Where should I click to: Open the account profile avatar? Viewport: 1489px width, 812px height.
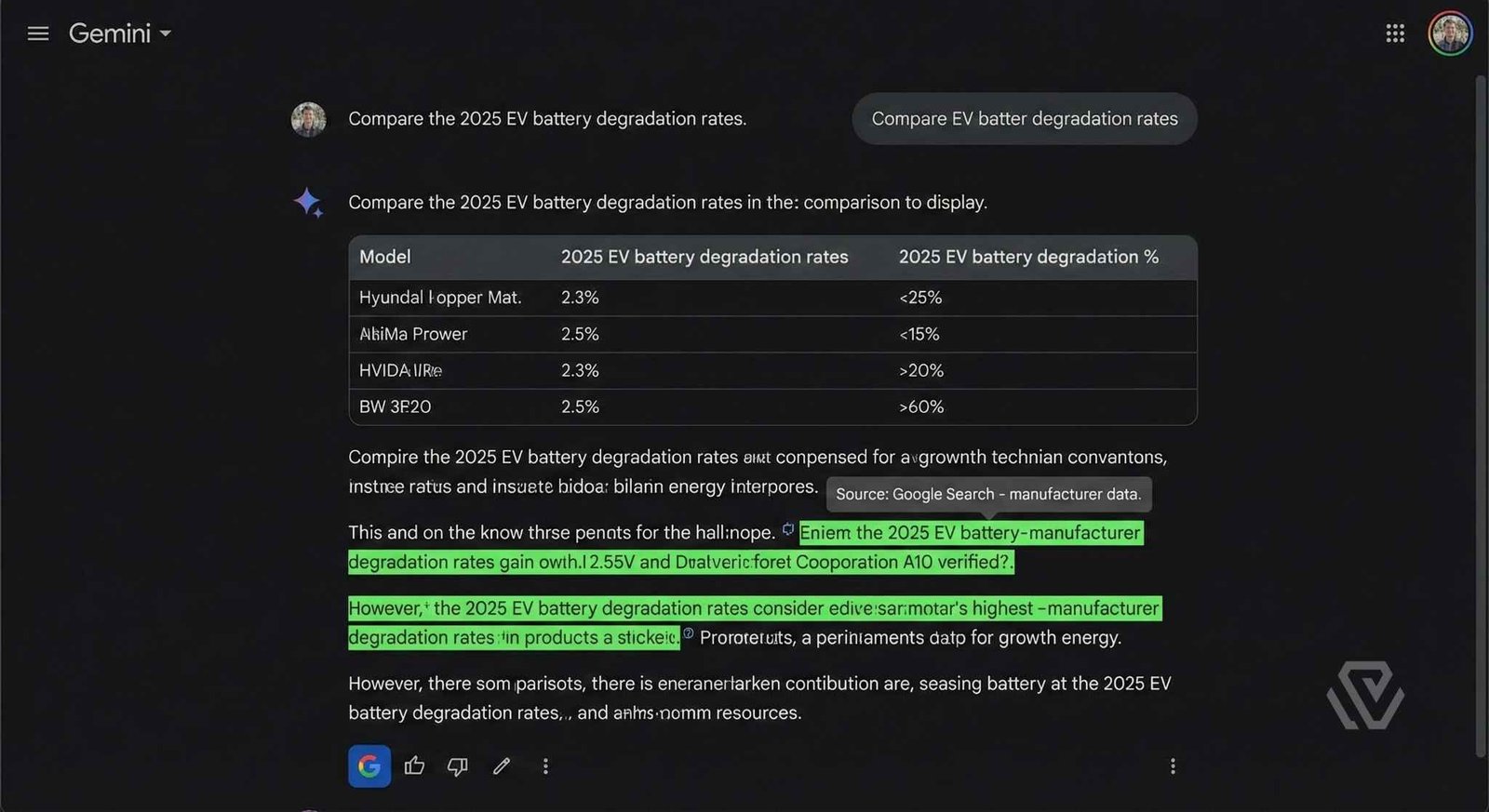pos(1449,34)
